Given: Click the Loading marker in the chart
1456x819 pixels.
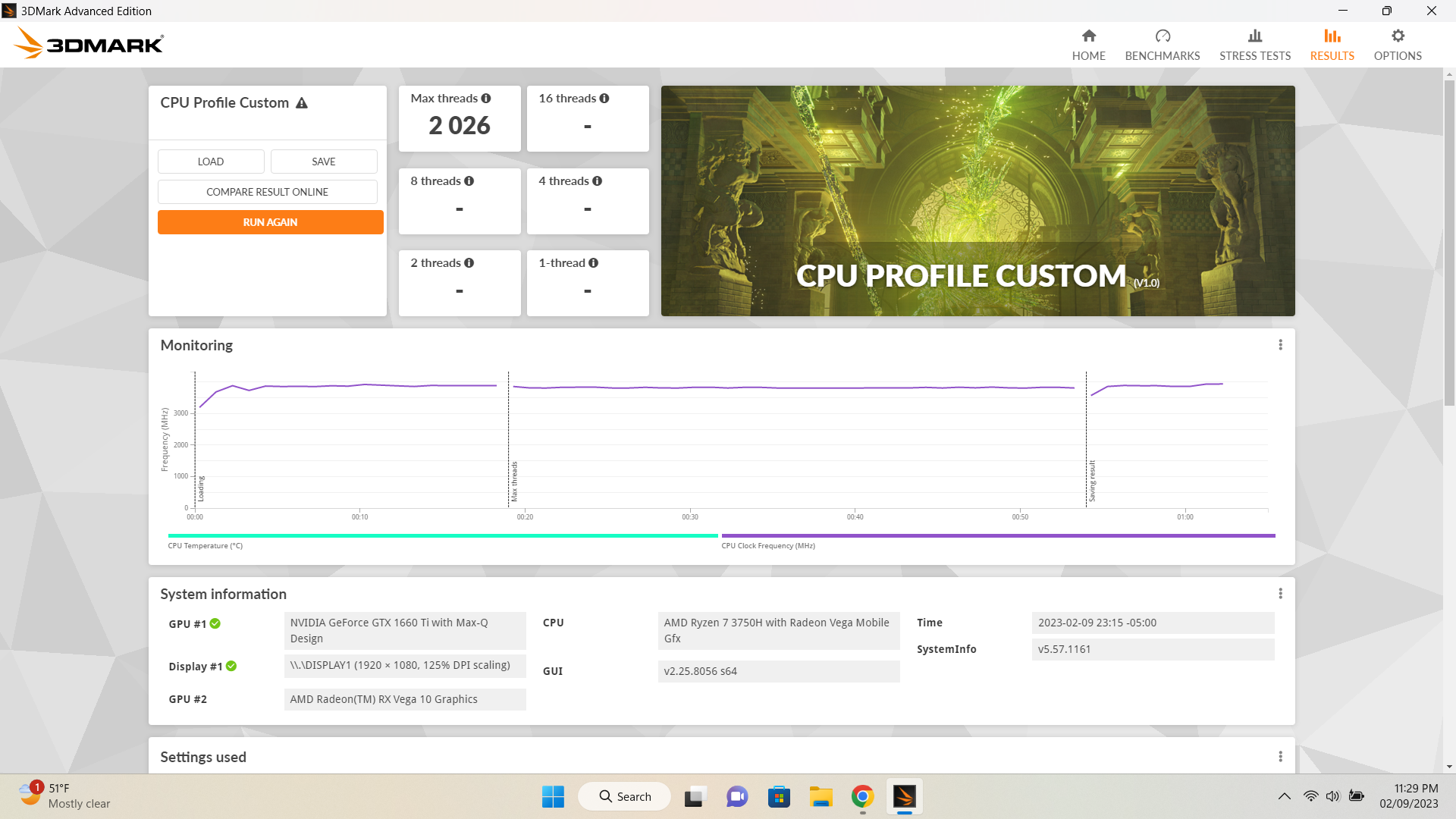Looking at the screenshot, I should (201, 489).
